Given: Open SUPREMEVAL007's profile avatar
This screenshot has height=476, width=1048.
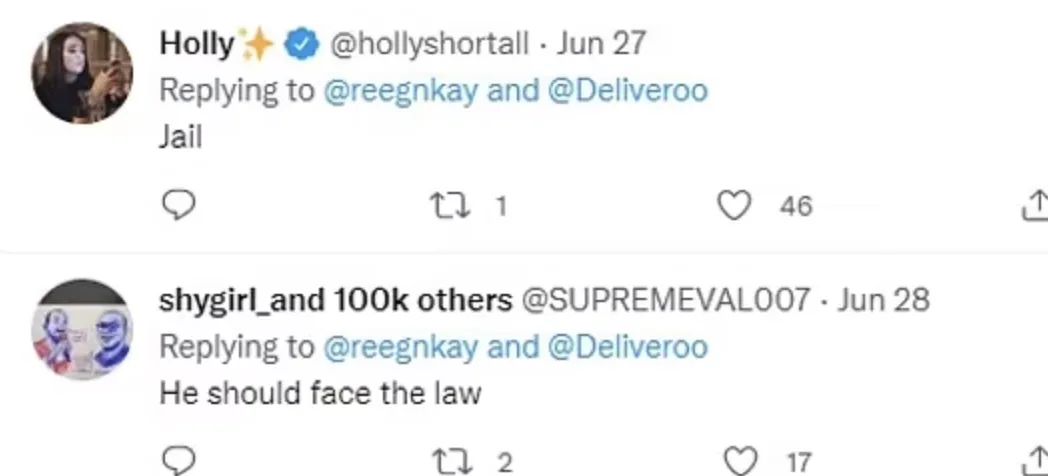Looking at the screenshot, I should [x=82, y=329].
